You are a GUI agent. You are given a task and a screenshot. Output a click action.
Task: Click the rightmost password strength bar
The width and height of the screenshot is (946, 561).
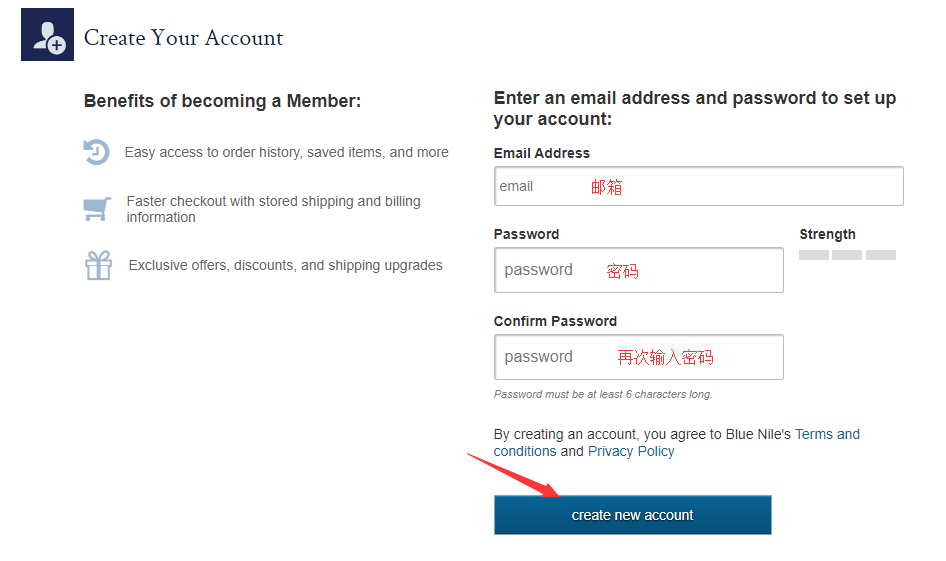coord(880,255)
